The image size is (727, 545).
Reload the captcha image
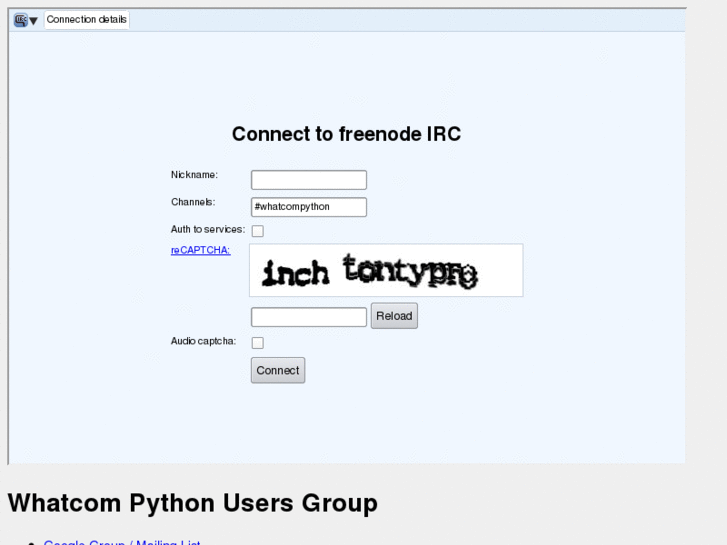pos(394,316)
